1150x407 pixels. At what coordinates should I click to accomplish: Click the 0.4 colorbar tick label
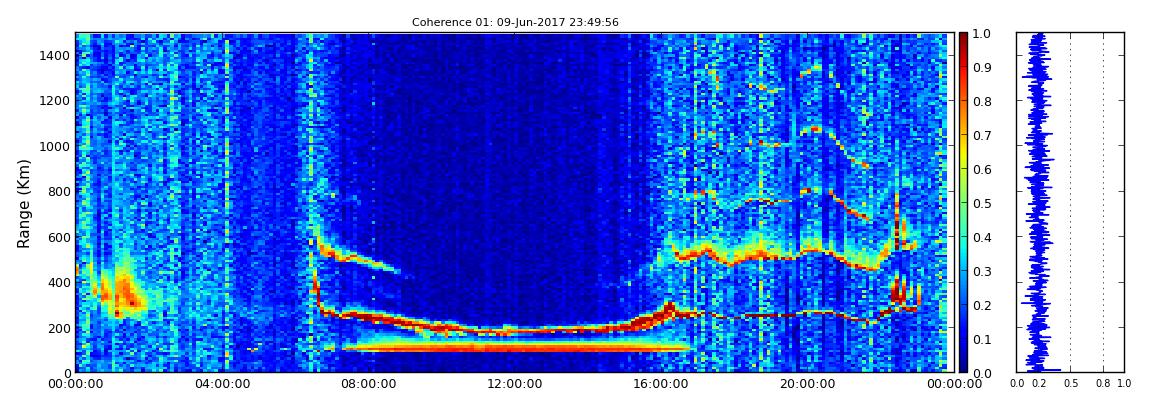983,238
